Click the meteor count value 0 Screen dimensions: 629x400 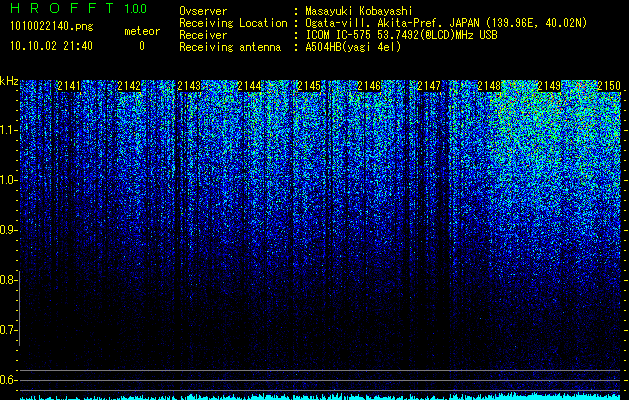[142, 46]
